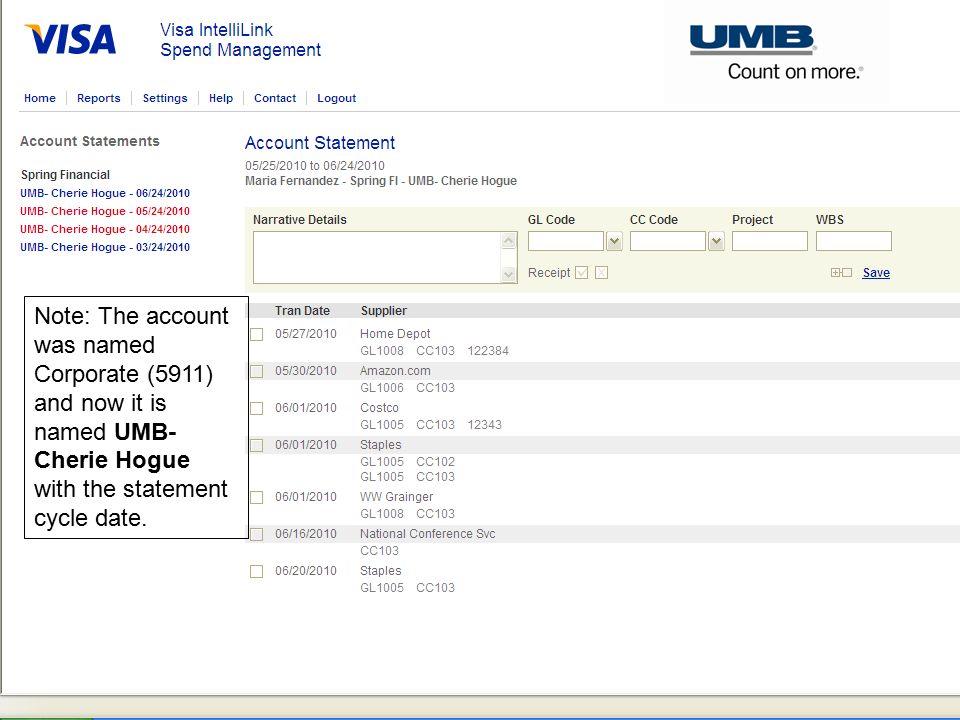This screenshot has width=960, height=720.
Task: Go to the Home menu item
Action: pos(40,98)
